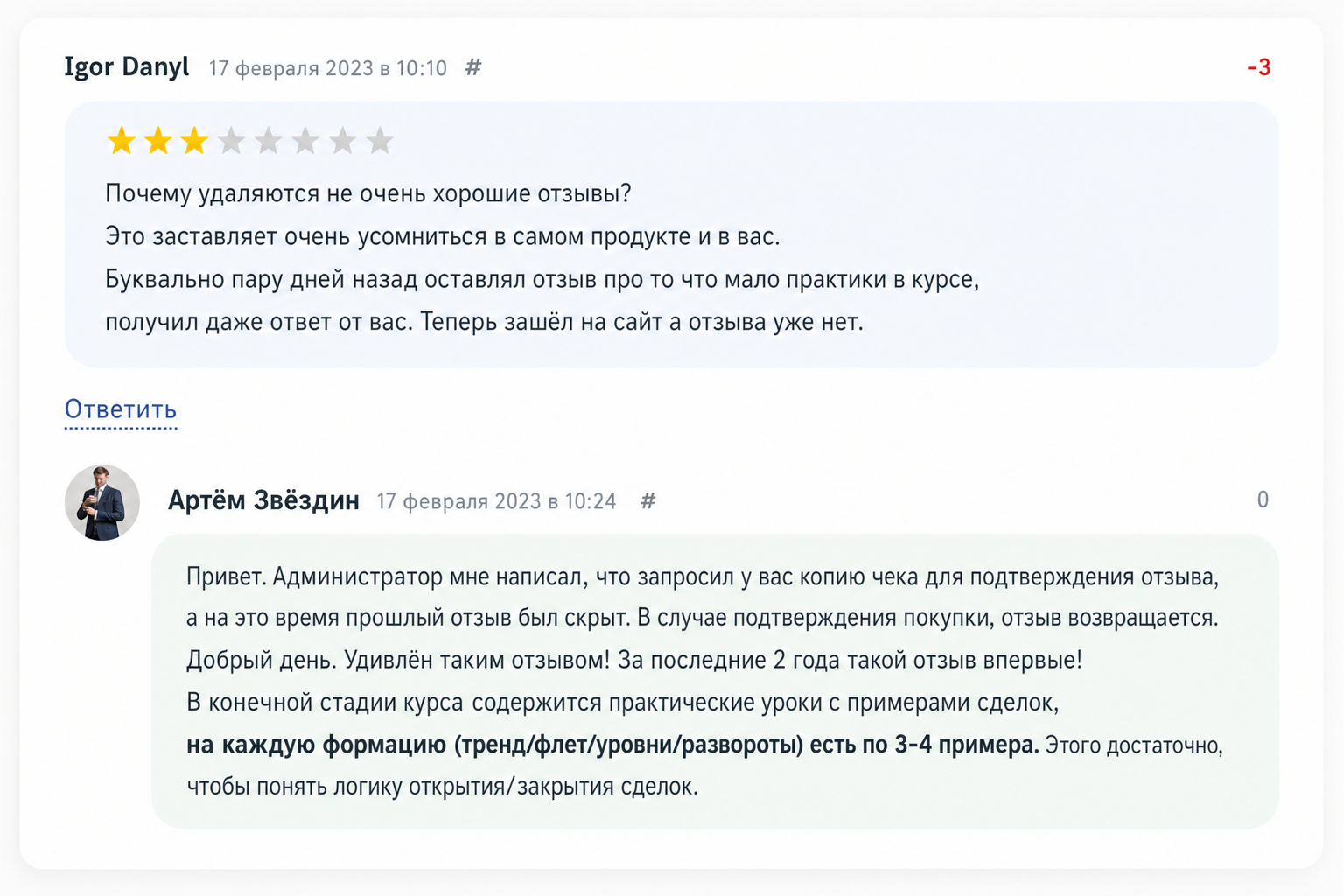
Task: Open Артём Звёздин's author name
Action: 263,500
